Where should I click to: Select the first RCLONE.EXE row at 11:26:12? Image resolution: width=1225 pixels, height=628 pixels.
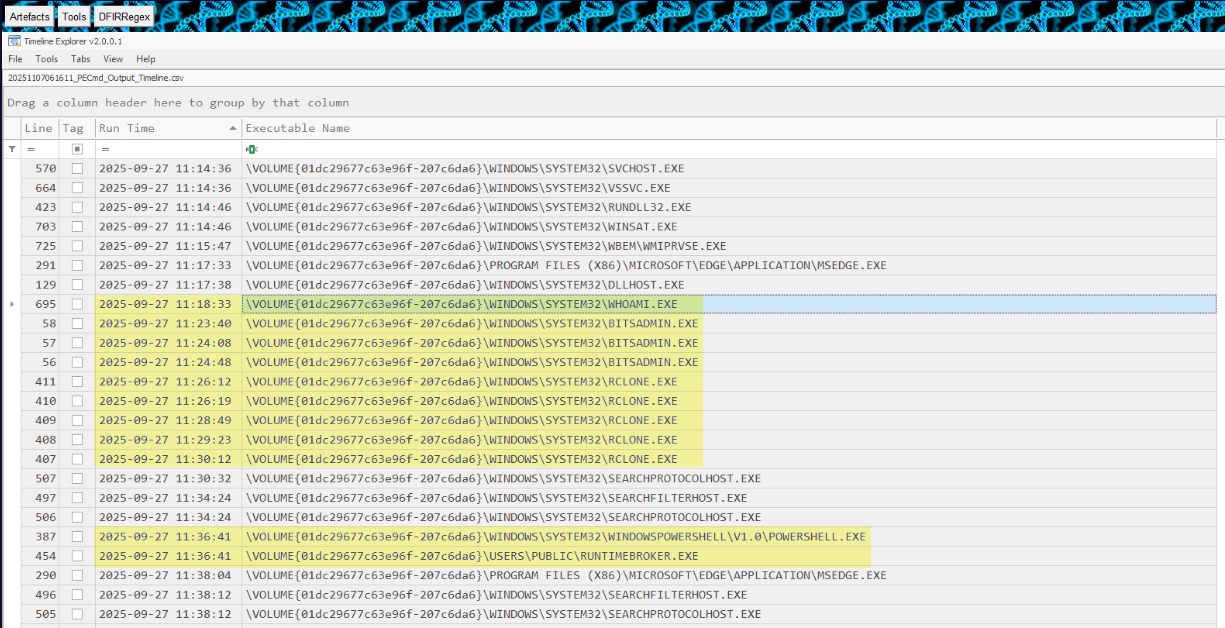click(x=460, y=381)
